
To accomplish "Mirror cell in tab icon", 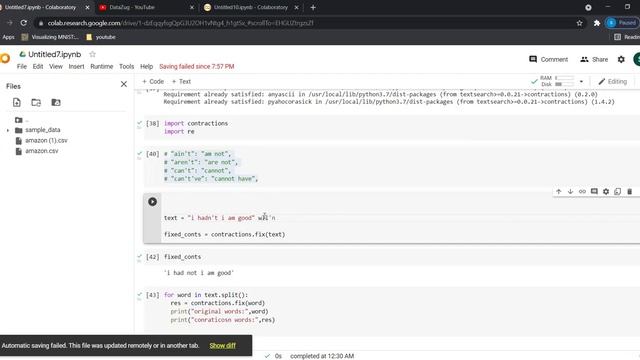I will (618, 191).
